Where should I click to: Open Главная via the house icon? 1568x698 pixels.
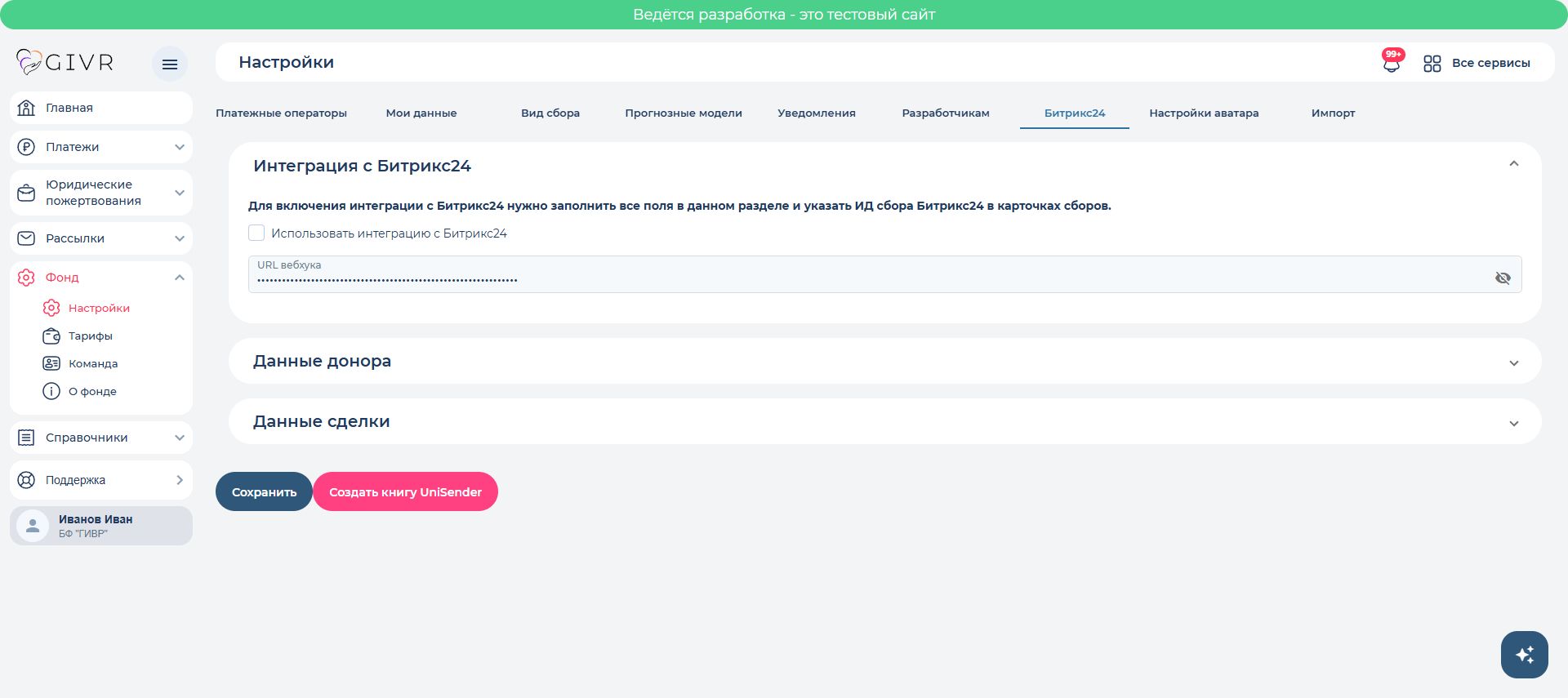(x=26, y=108)
